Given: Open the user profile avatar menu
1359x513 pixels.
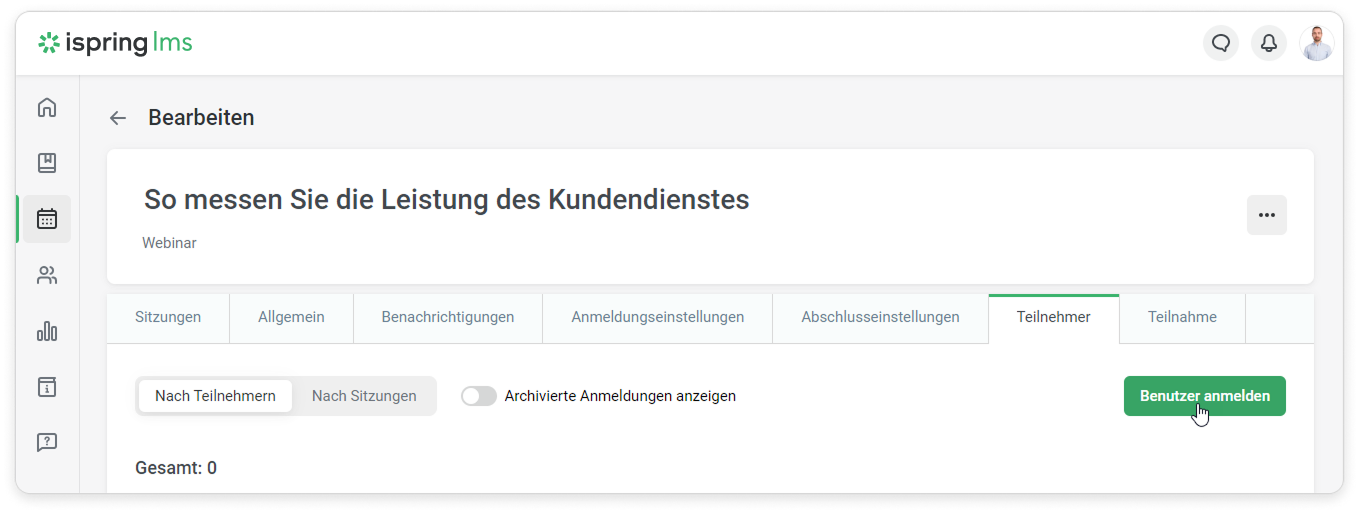Looking at the screenshot, I should (1316, 43).
